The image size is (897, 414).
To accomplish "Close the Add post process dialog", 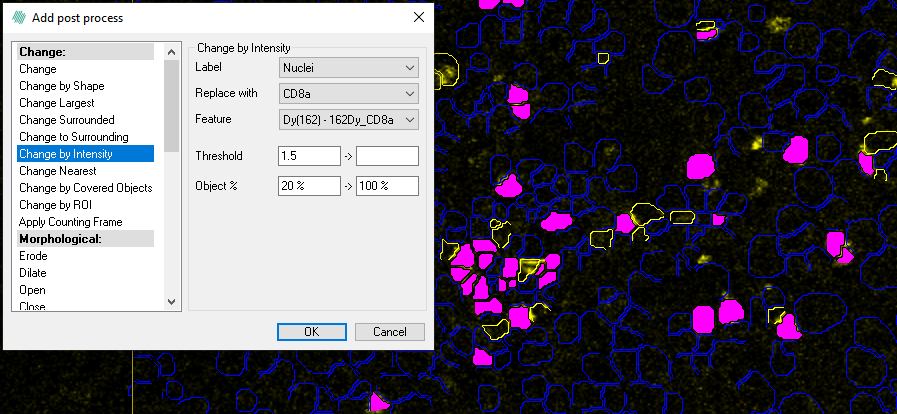I will 419,17.
